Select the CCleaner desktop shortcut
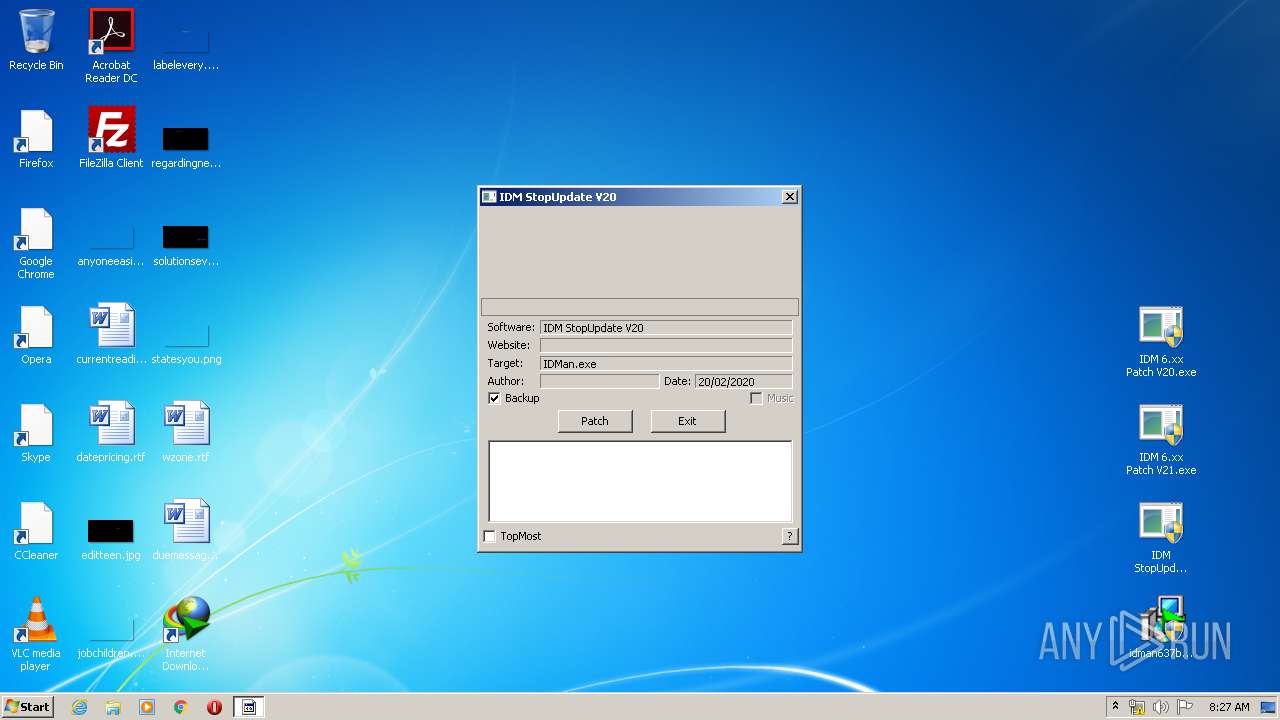This screenshot has height=720, width=1280. click(36, 531)
